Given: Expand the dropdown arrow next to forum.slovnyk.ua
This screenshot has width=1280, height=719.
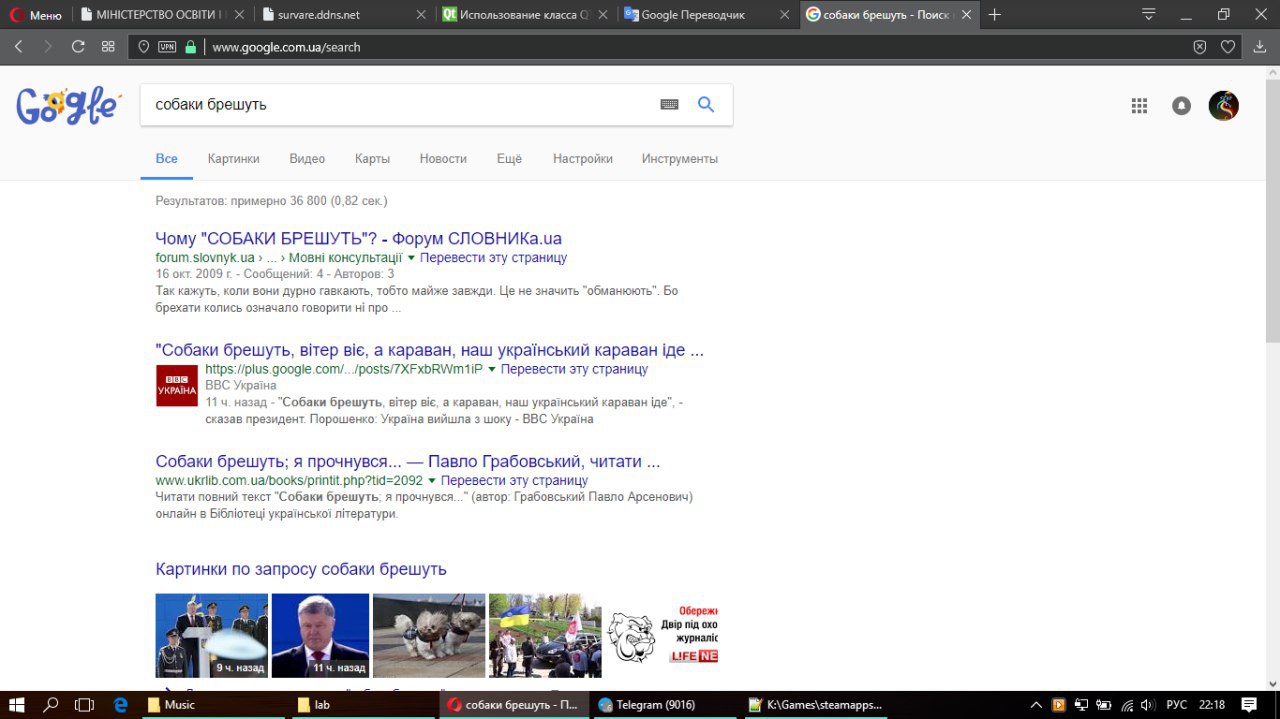Looking at the screenshot, I should 411,258.
